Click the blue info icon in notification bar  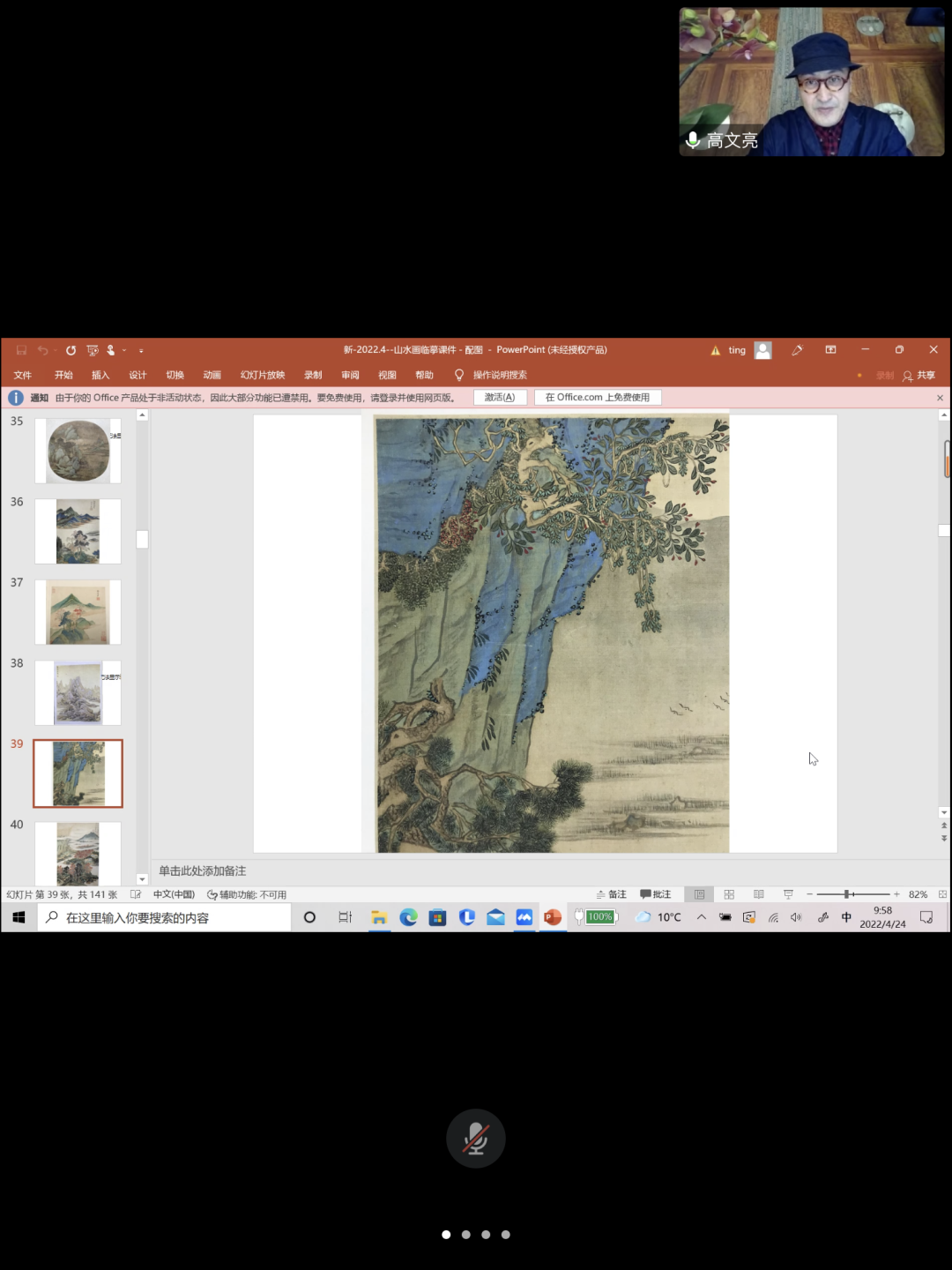pyautogui.click(x=16, y=398)
